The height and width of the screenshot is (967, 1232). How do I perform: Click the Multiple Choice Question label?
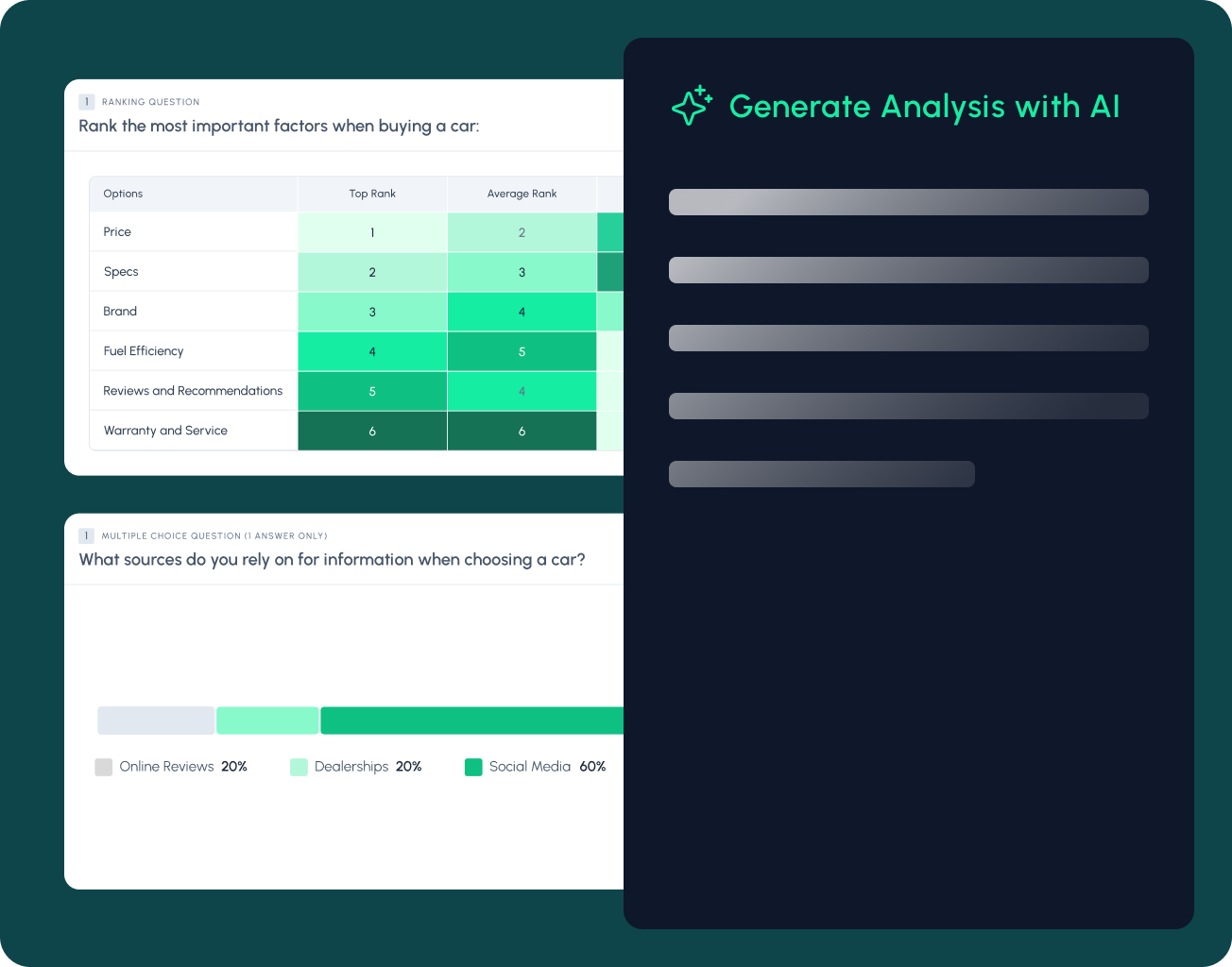[x=214, y=535]
